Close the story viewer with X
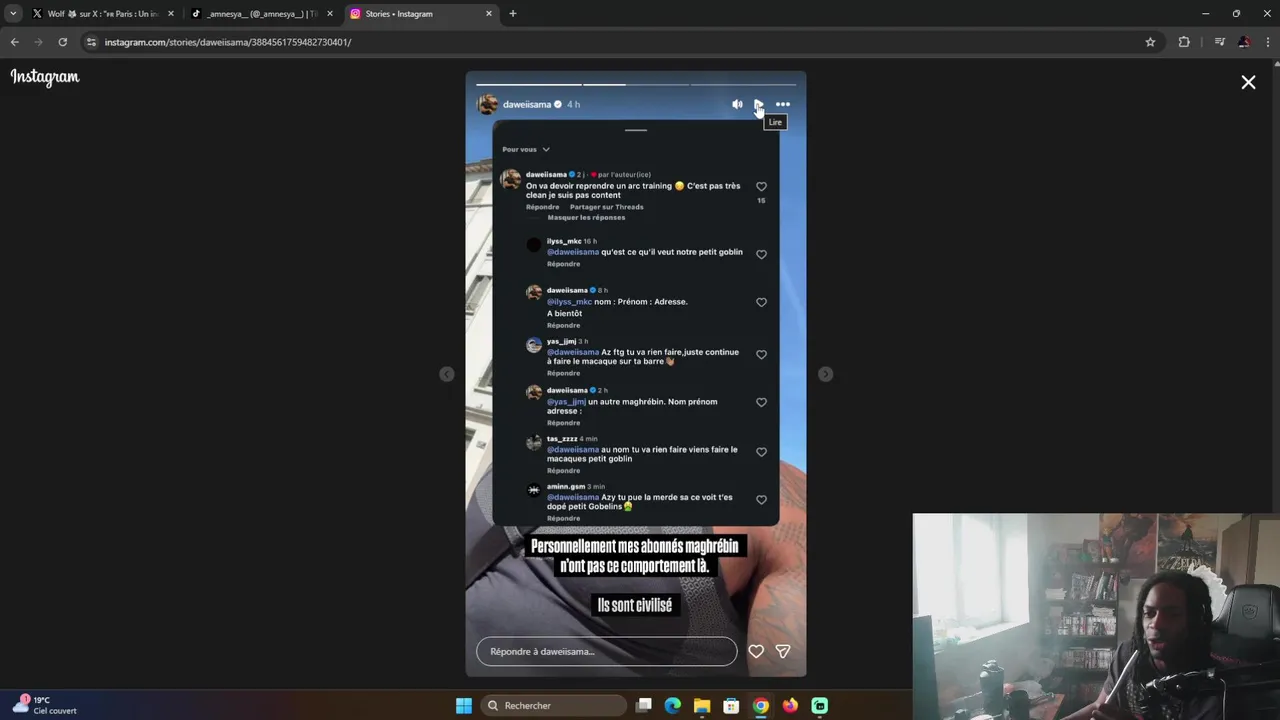 click(1248, 83)
